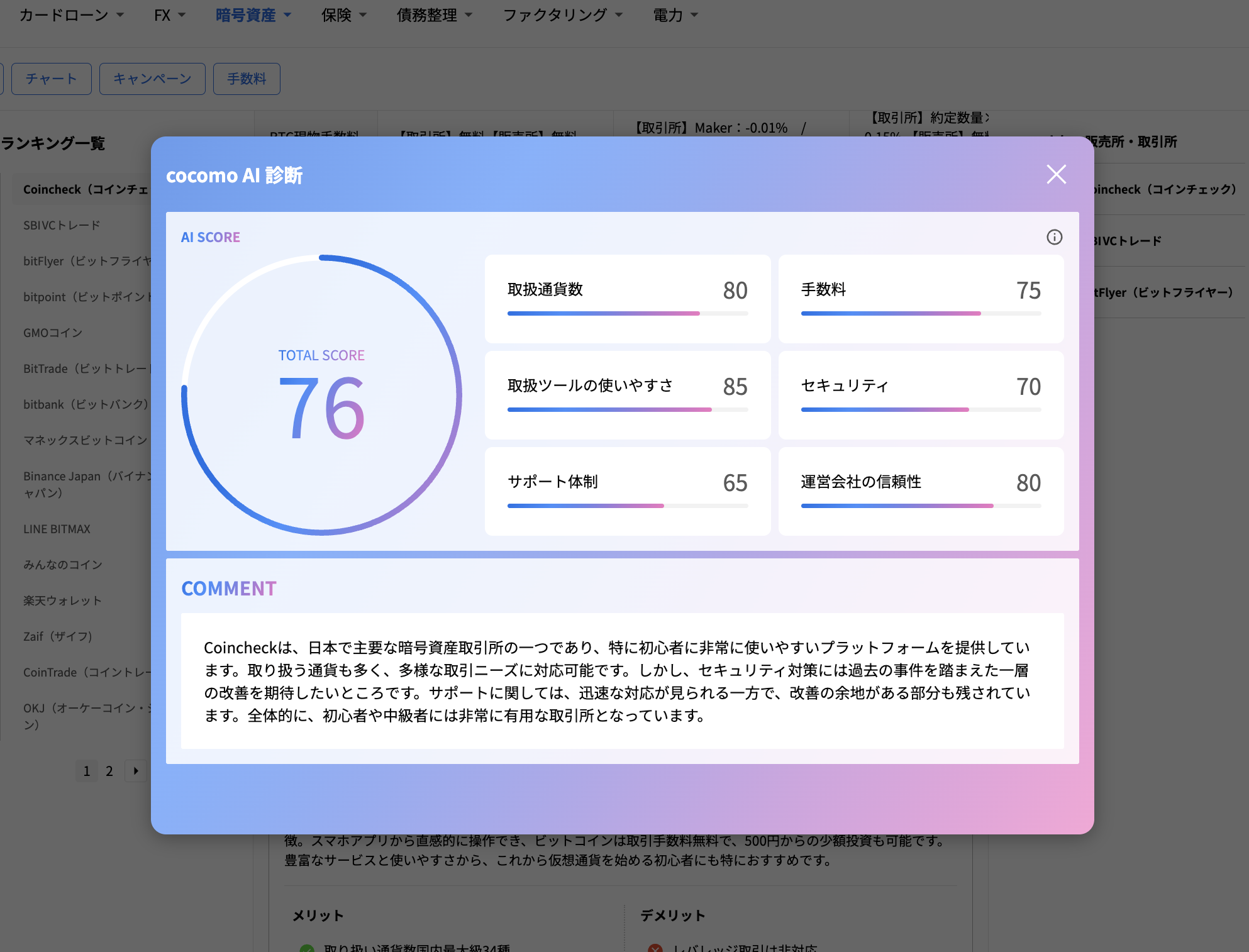Open the 電力 dropdown
The height and width of the screenshot is (952, 1249).
click(675, 14)
